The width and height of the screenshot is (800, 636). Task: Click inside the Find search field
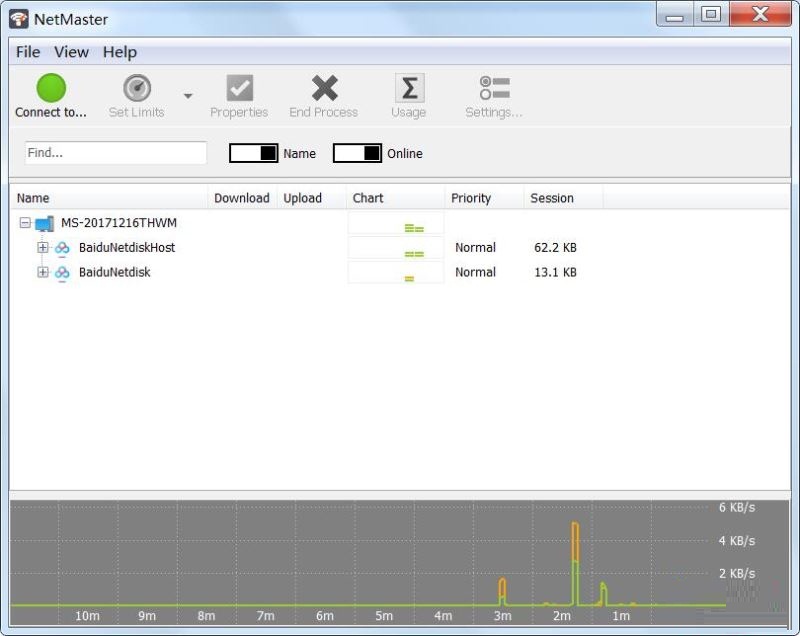(115, 152)
